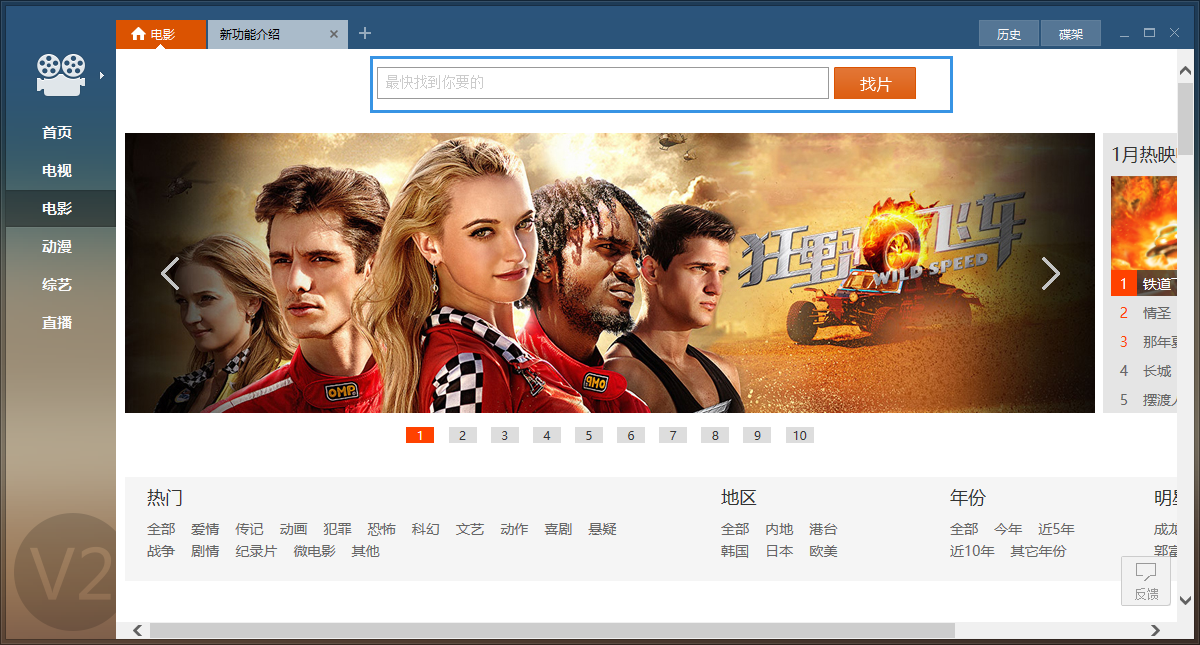Select the 科幻 genre filter

[x=425, y=529]
